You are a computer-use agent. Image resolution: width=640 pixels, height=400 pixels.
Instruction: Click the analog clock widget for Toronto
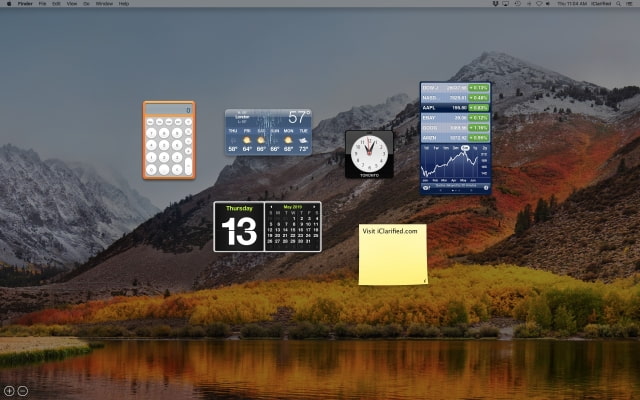point(369,153)
